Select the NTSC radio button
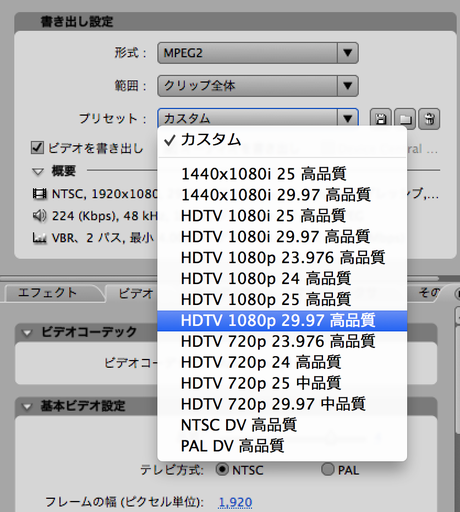The height and width of the screenshot is (512, 460). tap(222, 469)
